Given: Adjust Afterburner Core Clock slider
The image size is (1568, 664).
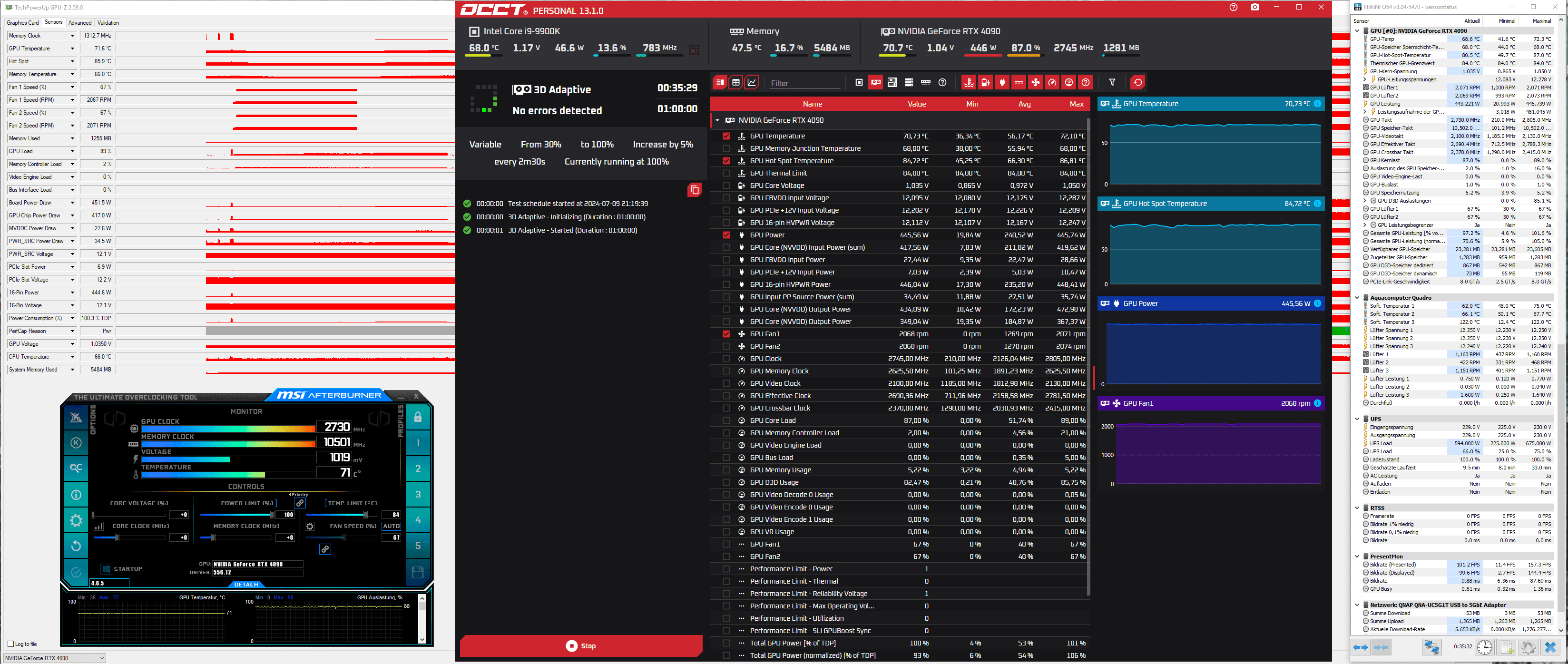Looking at the screenshot, I should (x=130, y=538).
